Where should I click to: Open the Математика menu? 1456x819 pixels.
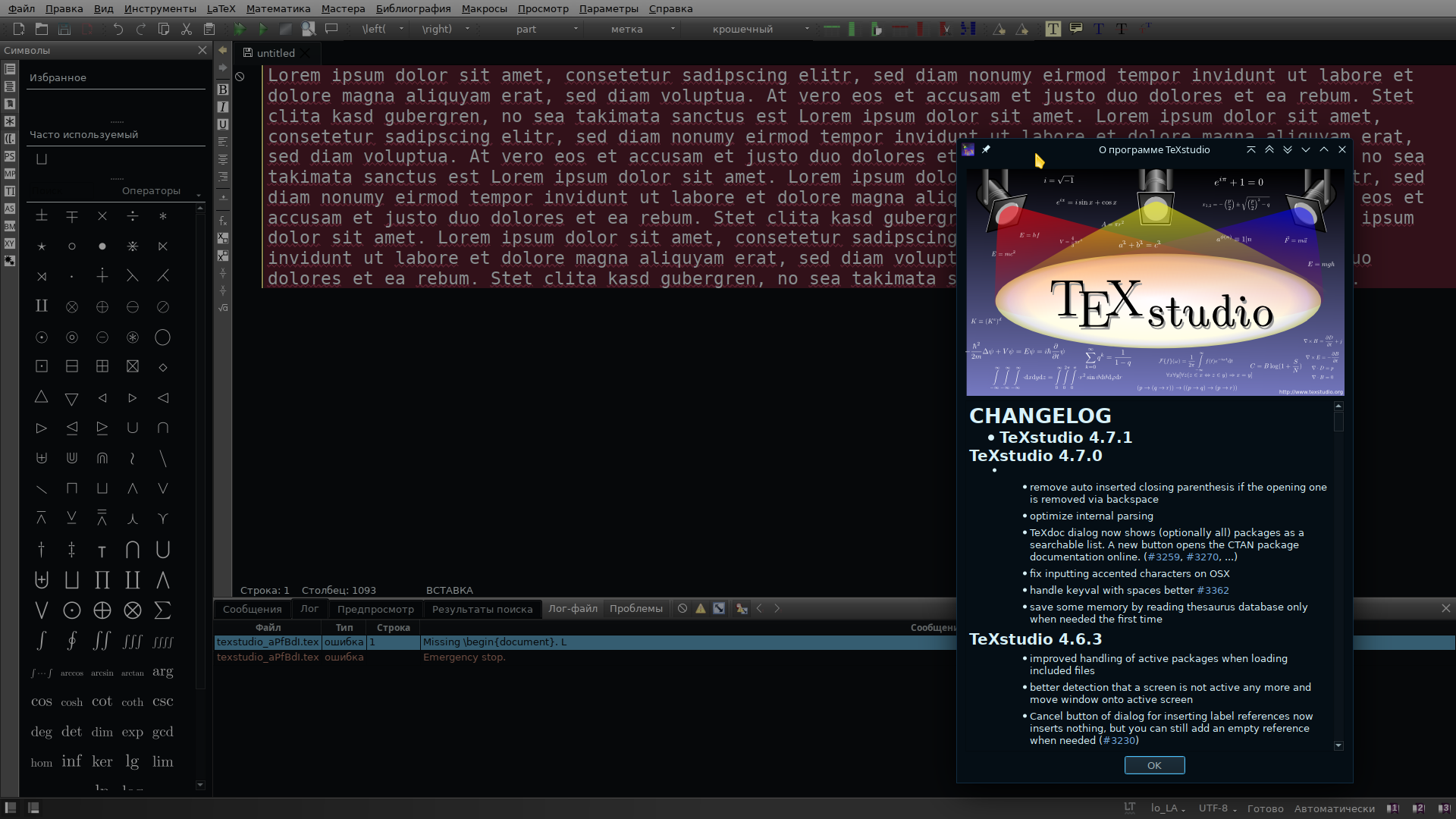tap(278, 8)
